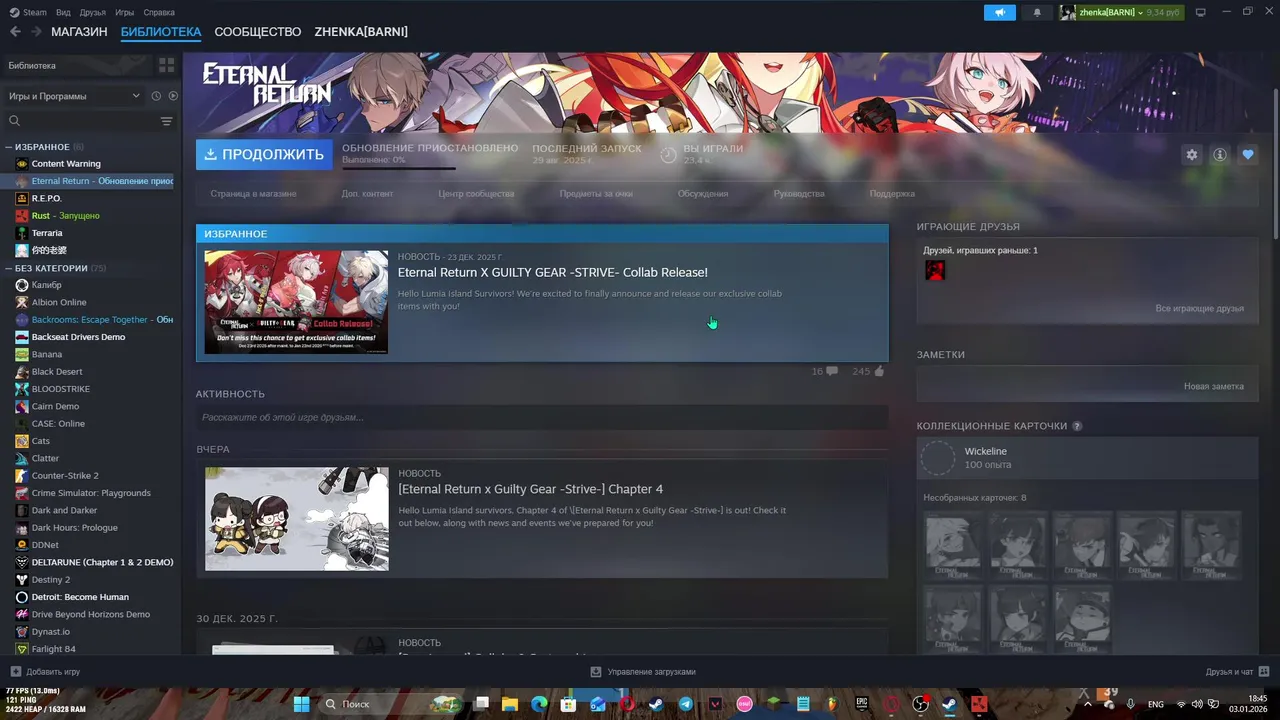The width and height of the screenshot is (1280, 720).
Task: Go to СООБЩЕСТВО tab
Action: tap(258, 32)
